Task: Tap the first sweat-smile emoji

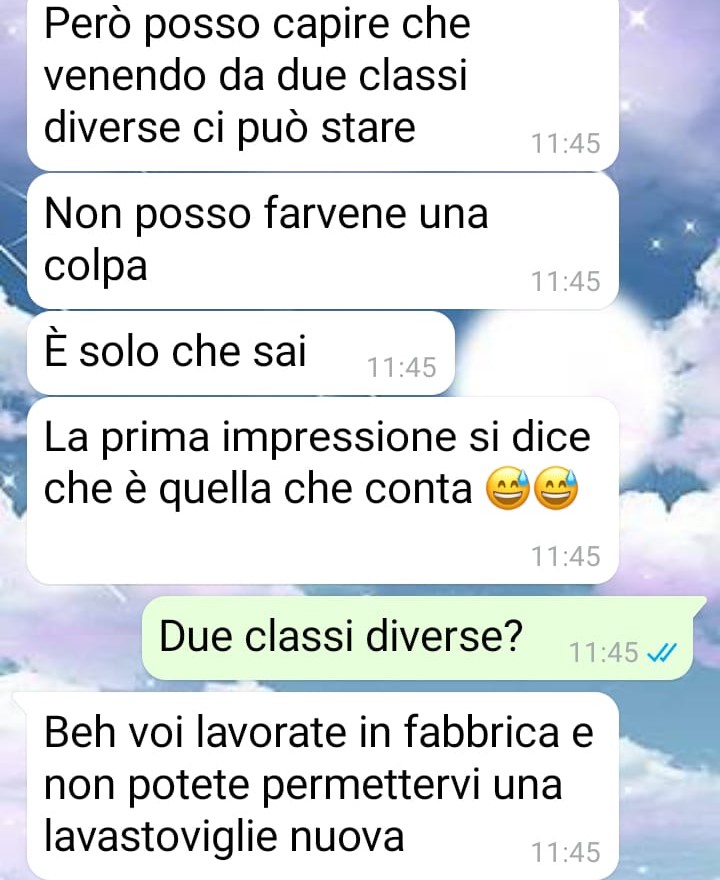Action: 507,488
